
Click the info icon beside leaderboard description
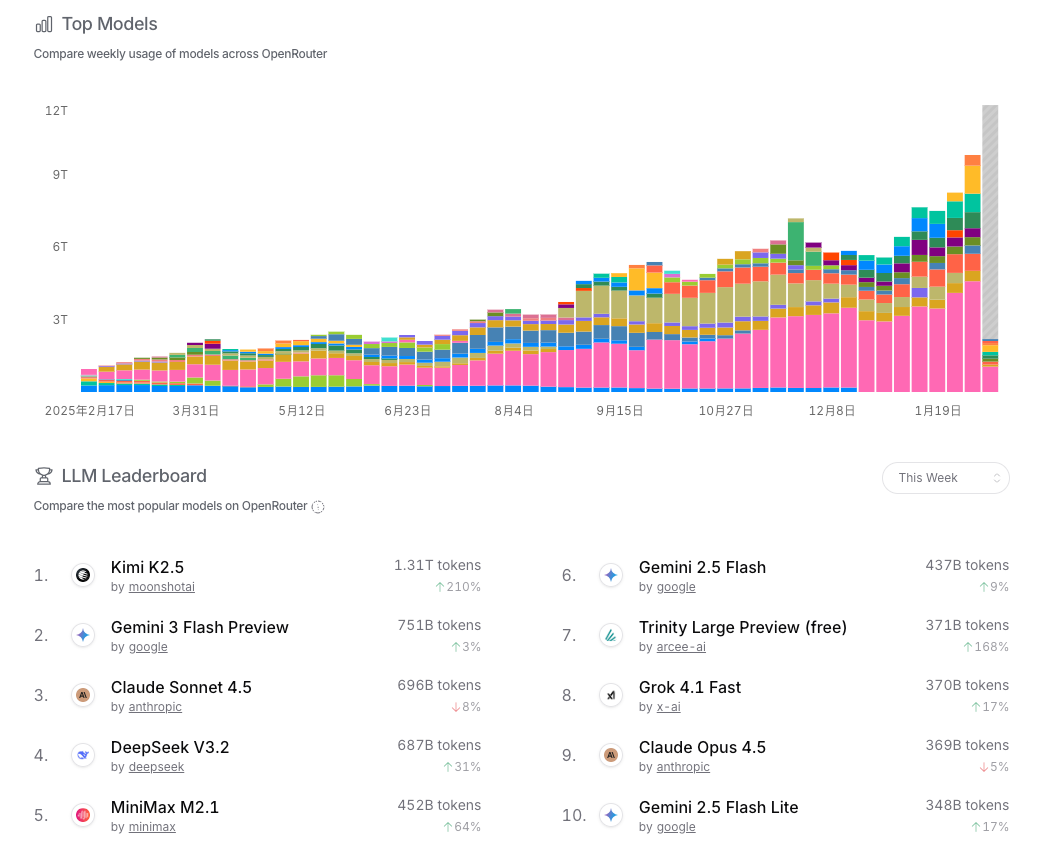(318, 507)
